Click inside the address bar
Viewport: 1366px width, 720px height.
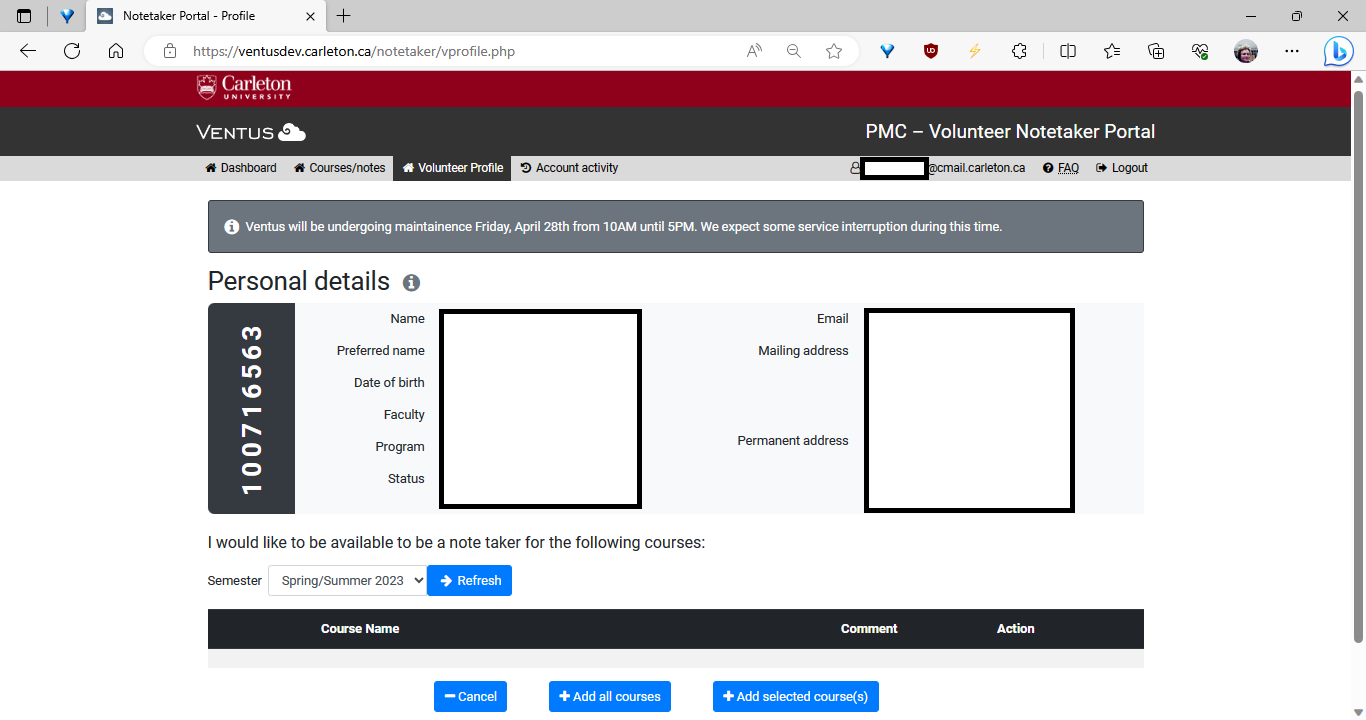[450, 51]
